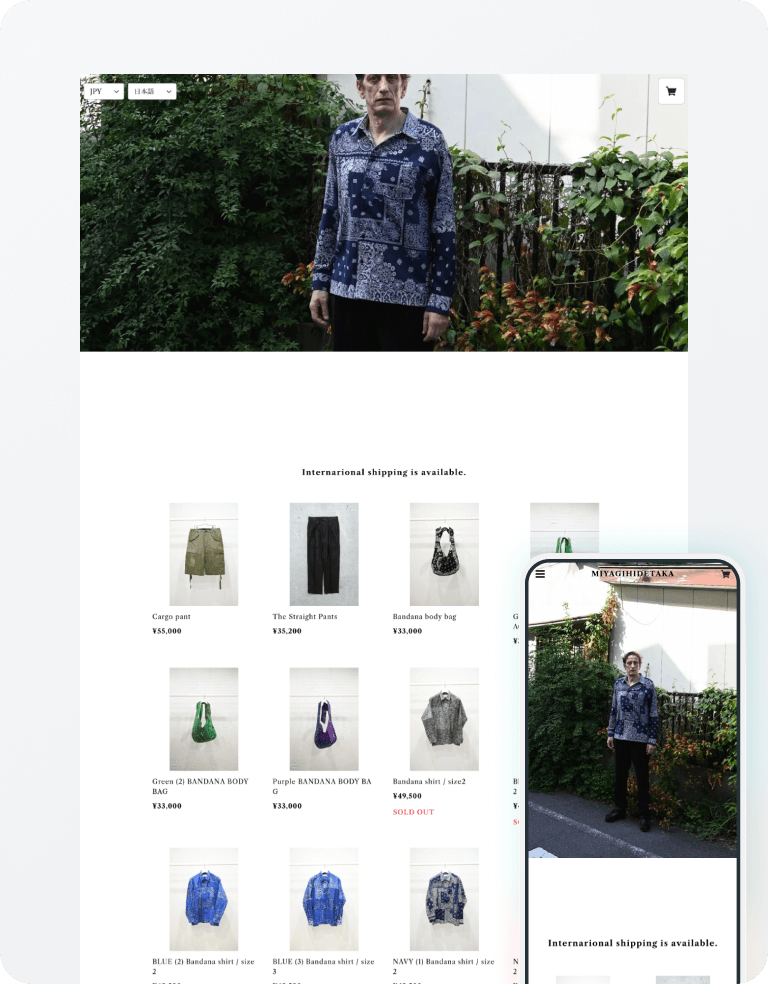
Task: Expand the 日本語 language dropdown
Action: pyautogui.click(x=152, y=92)
